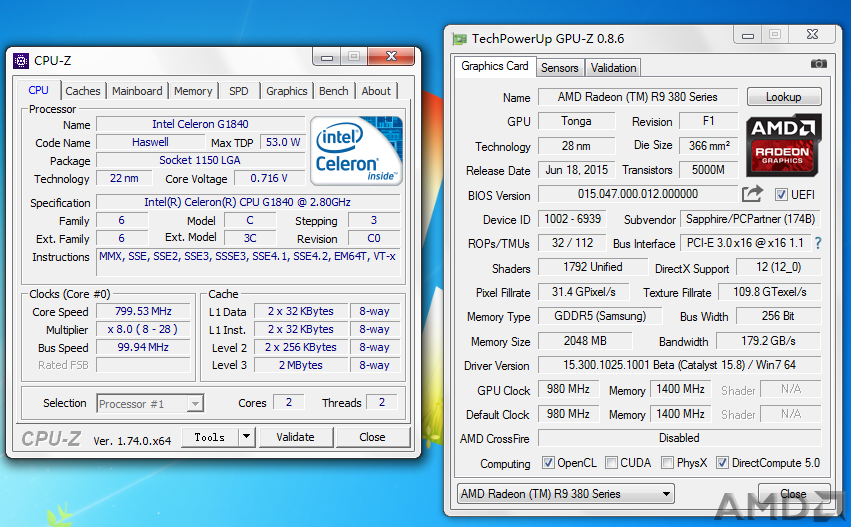
Task: Select the Graphics Card tab in GPU-Z
Action: (x=494, y=66)
